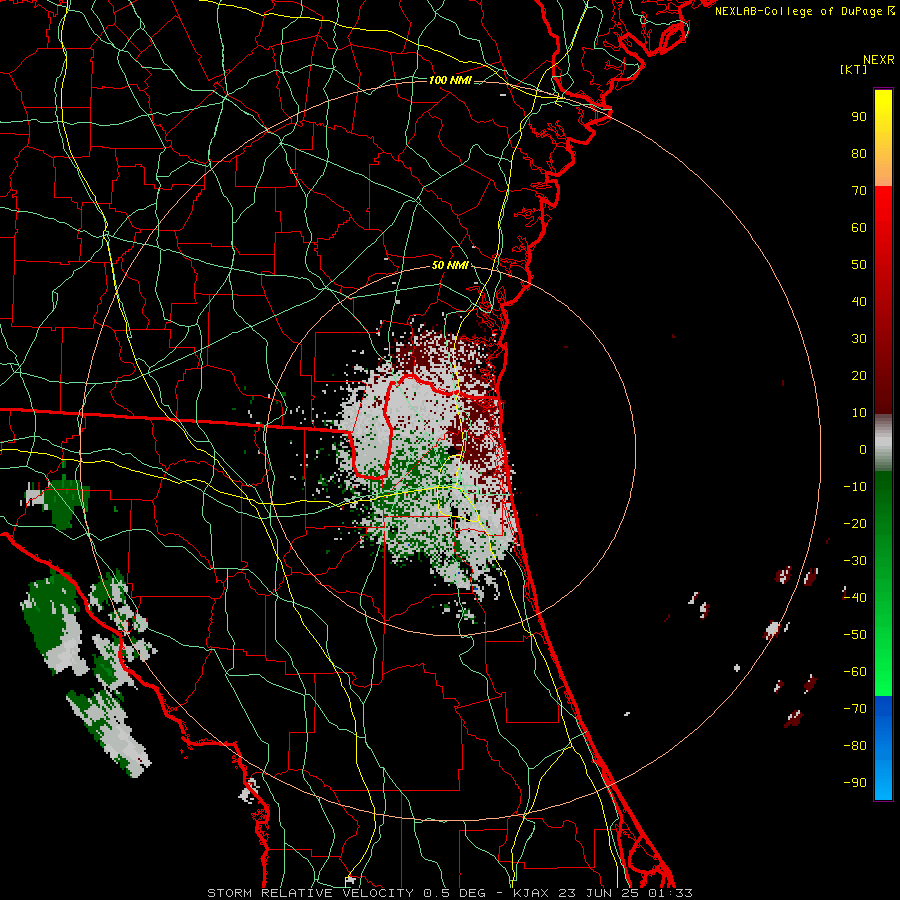Click the -90 scale label
This screenshot has width=900, height=900.
click(855, 783)
